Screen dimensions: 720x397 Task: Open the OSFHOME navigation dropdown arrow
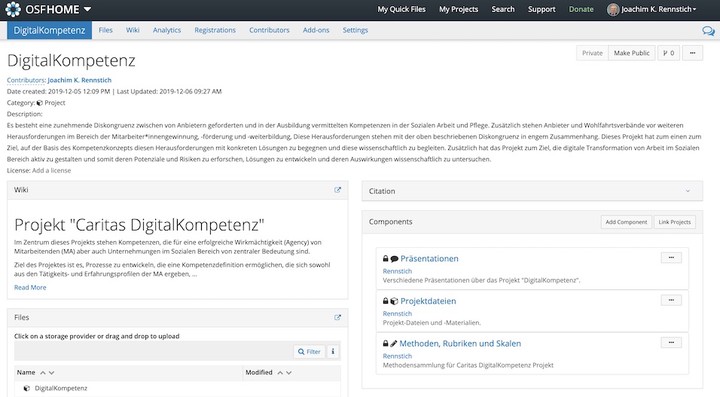click(x=87, y=9)
